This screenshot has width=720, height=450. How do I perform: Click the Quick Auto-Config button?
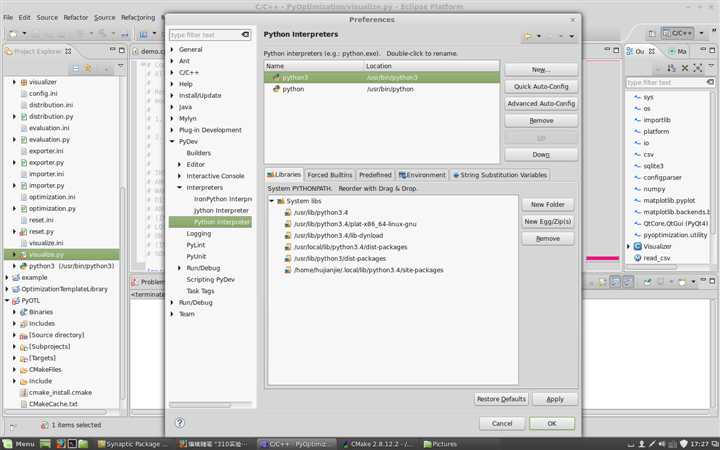pos(541,86)
